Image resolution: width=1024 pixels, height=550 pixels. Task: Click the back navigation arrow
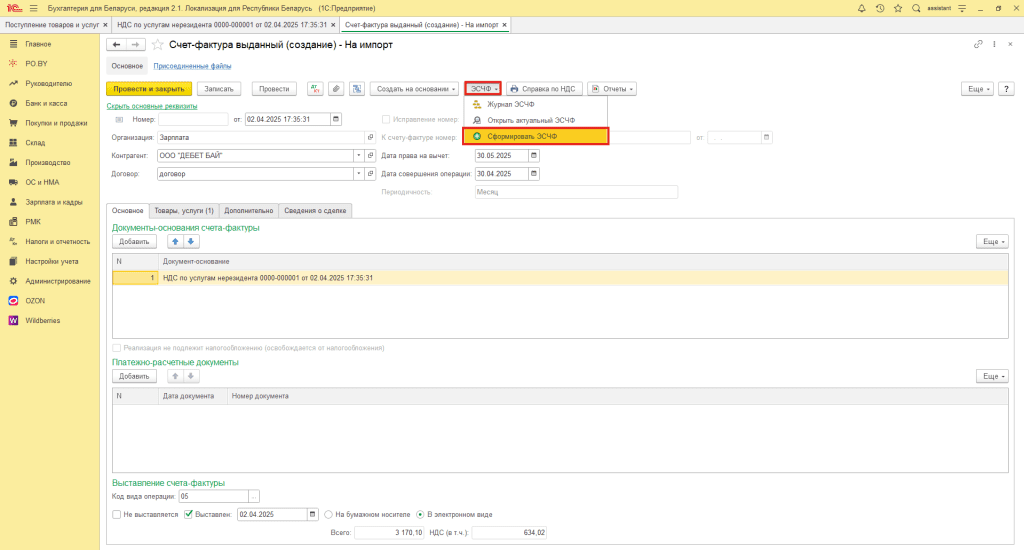pyautogui.click(x=116, y=44)
